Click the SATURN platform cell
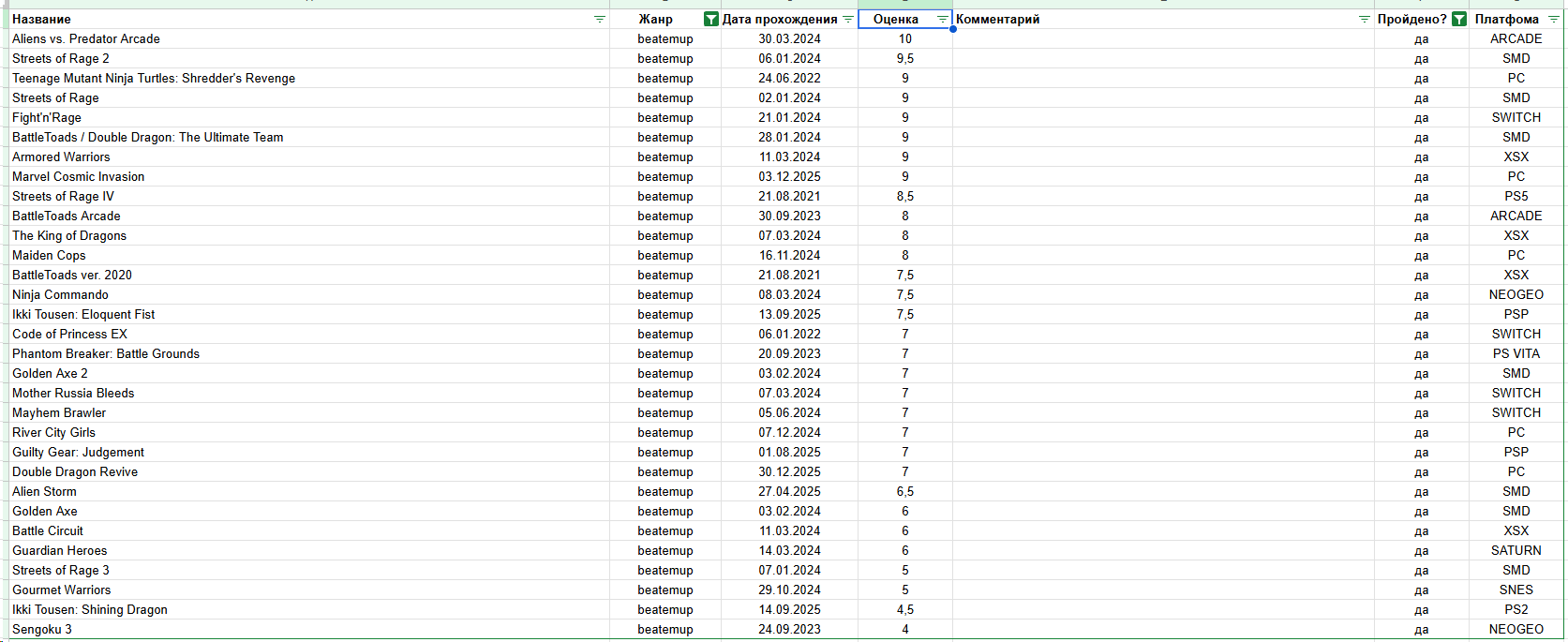This screenshot has width=1568, height=642. tap(1516, 550)
